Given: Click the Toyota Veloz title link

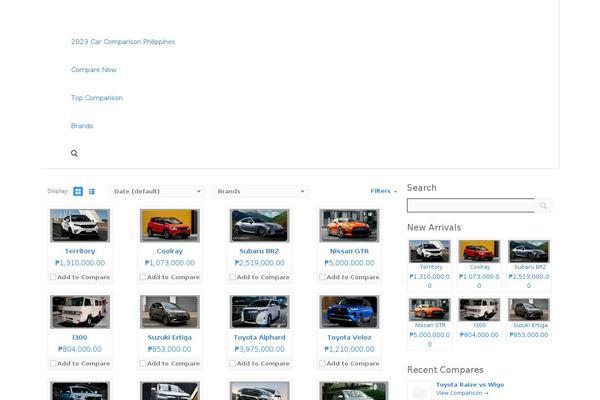Looking at the screenshot, I should click(x=349, y=337).
